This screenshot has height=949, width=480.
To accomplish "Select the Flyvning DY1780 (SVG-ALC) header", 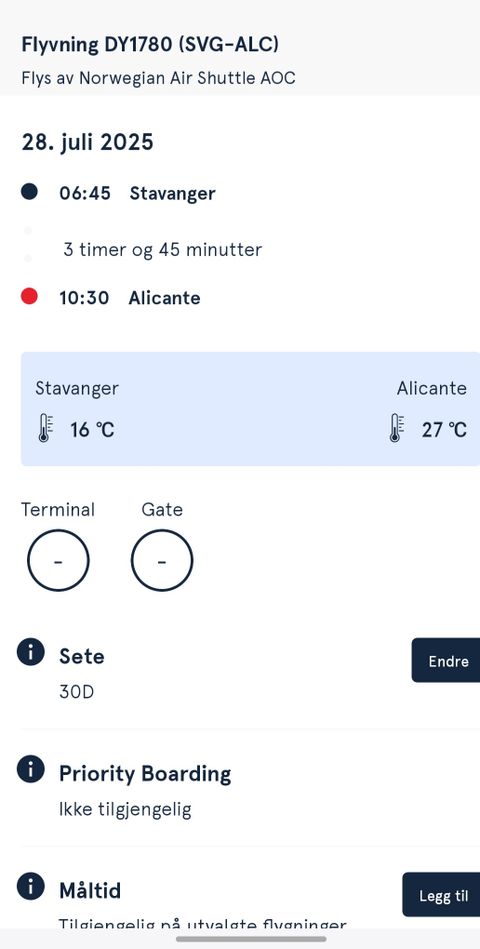I will (150, 44).
